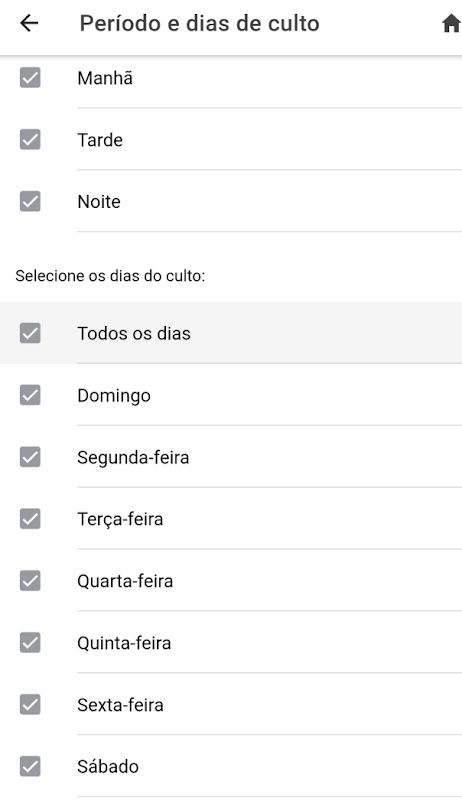Uncheck the Sexta-feira checkbox
Screen dimensions: 462x800
(x=30, y=705)
